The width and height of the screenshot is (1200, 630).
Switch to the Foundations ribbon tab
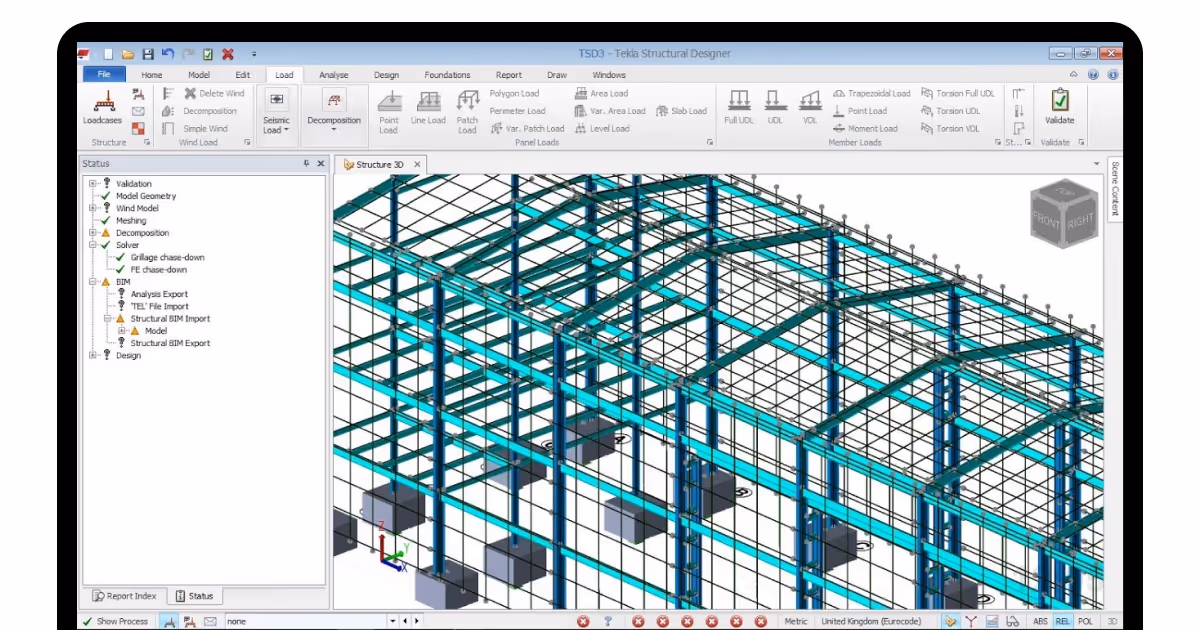[447, 75]
